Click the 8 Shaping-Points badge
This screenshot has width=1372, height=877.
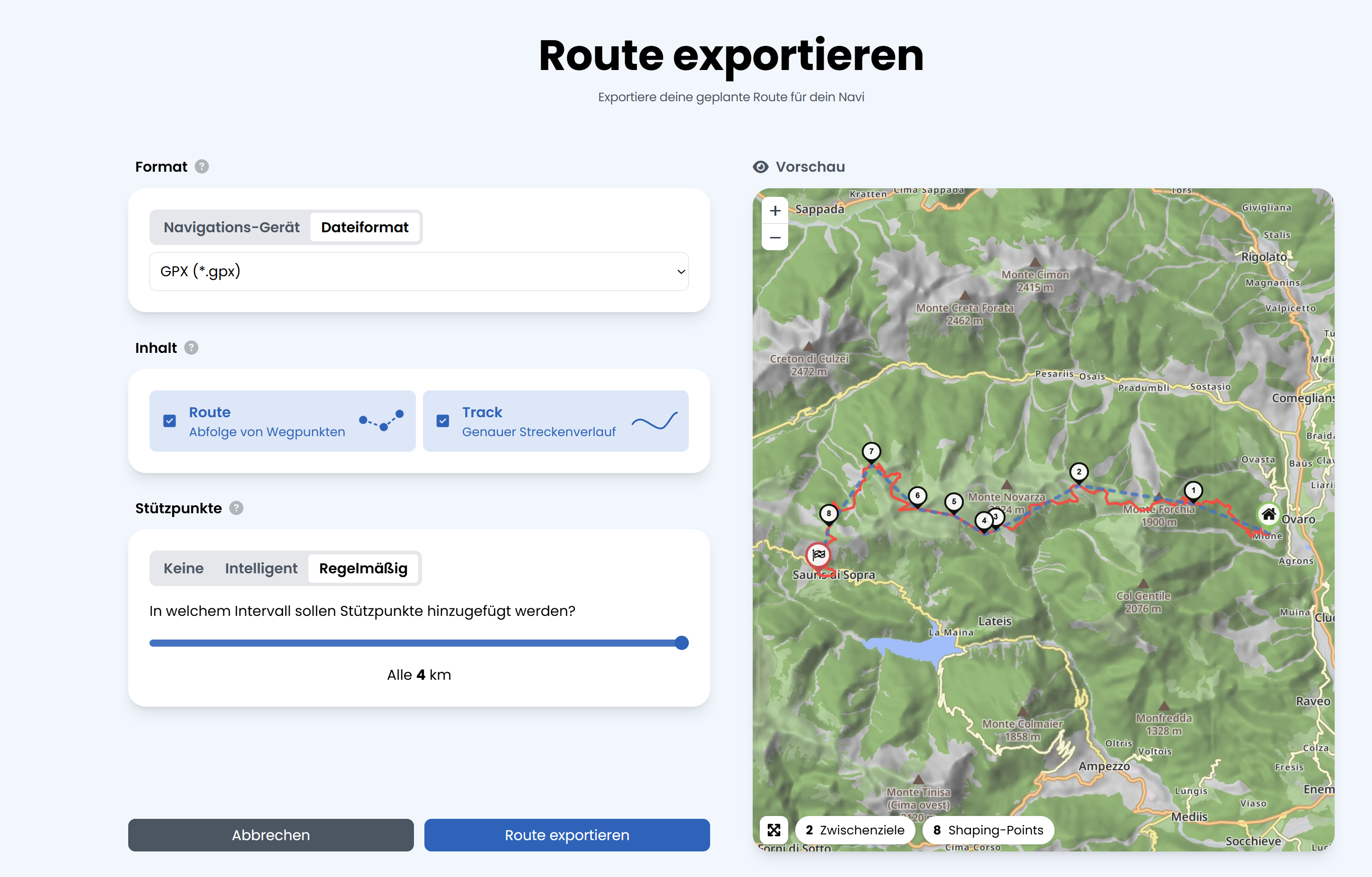(x=988, y=830)
